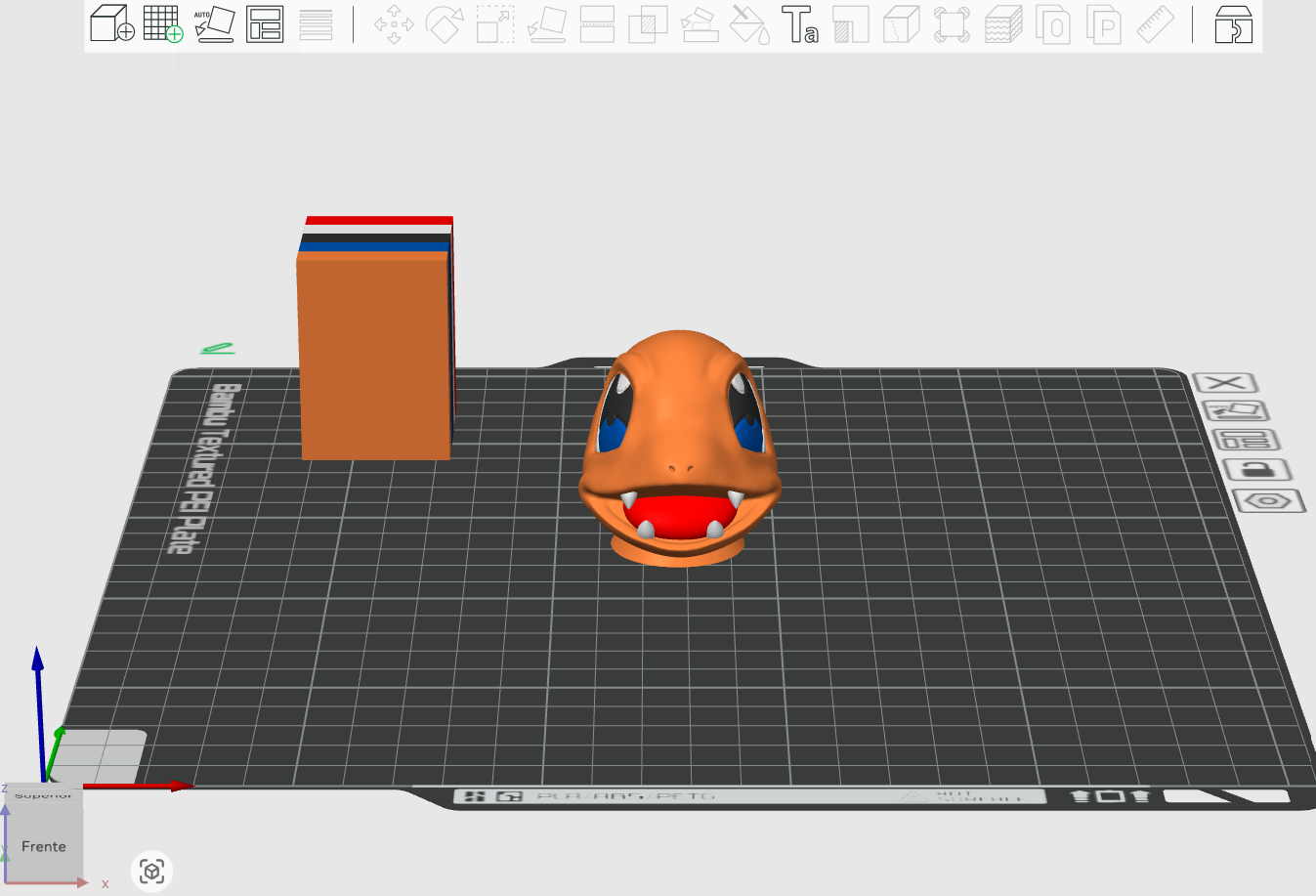Toggle the plate lock padlock icon
1316x896 pixels.
coord(1256,470)
